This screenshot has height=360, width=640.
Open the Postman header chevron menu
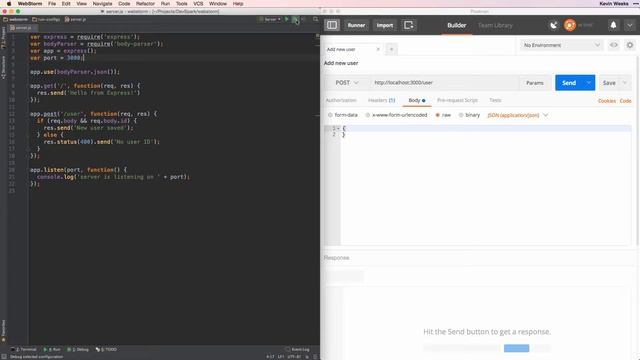630,25
